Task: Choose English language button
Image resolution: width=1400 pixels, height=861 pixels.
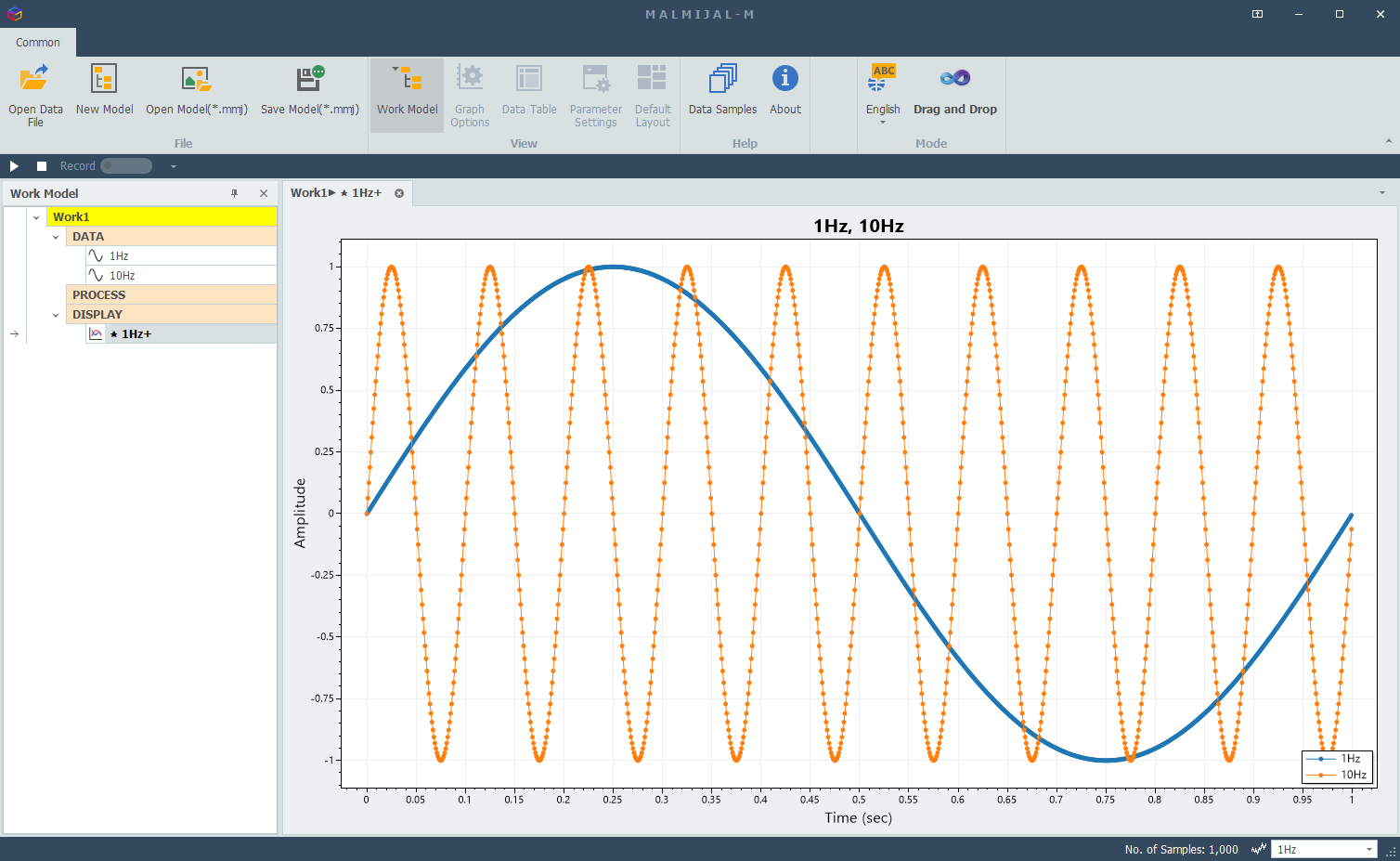Action: click(883, 95)
